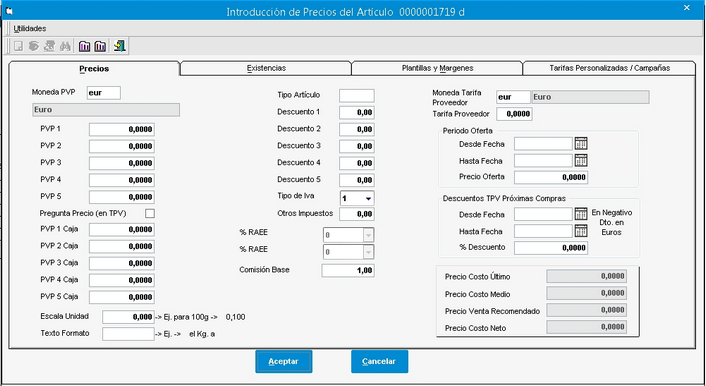Open the Utilidades menu
This screenshot has height=386, width=706.
pos(30,28)
